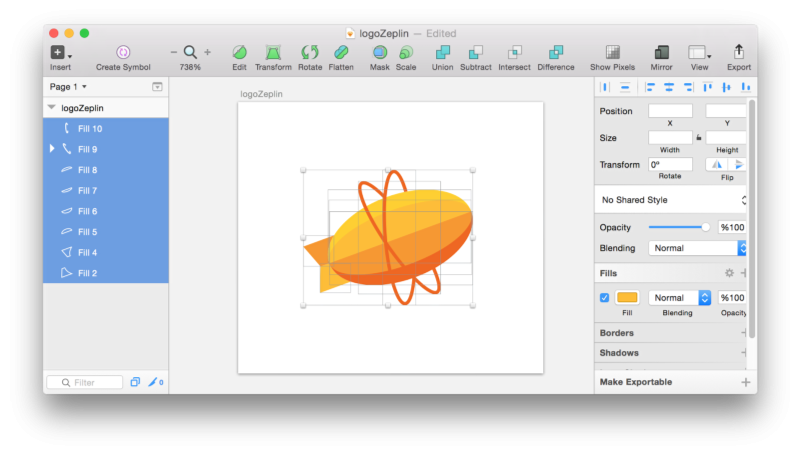Toggle the size aspect ratio lock
This screenshot has height=455, width=800.
coord(698,138)
